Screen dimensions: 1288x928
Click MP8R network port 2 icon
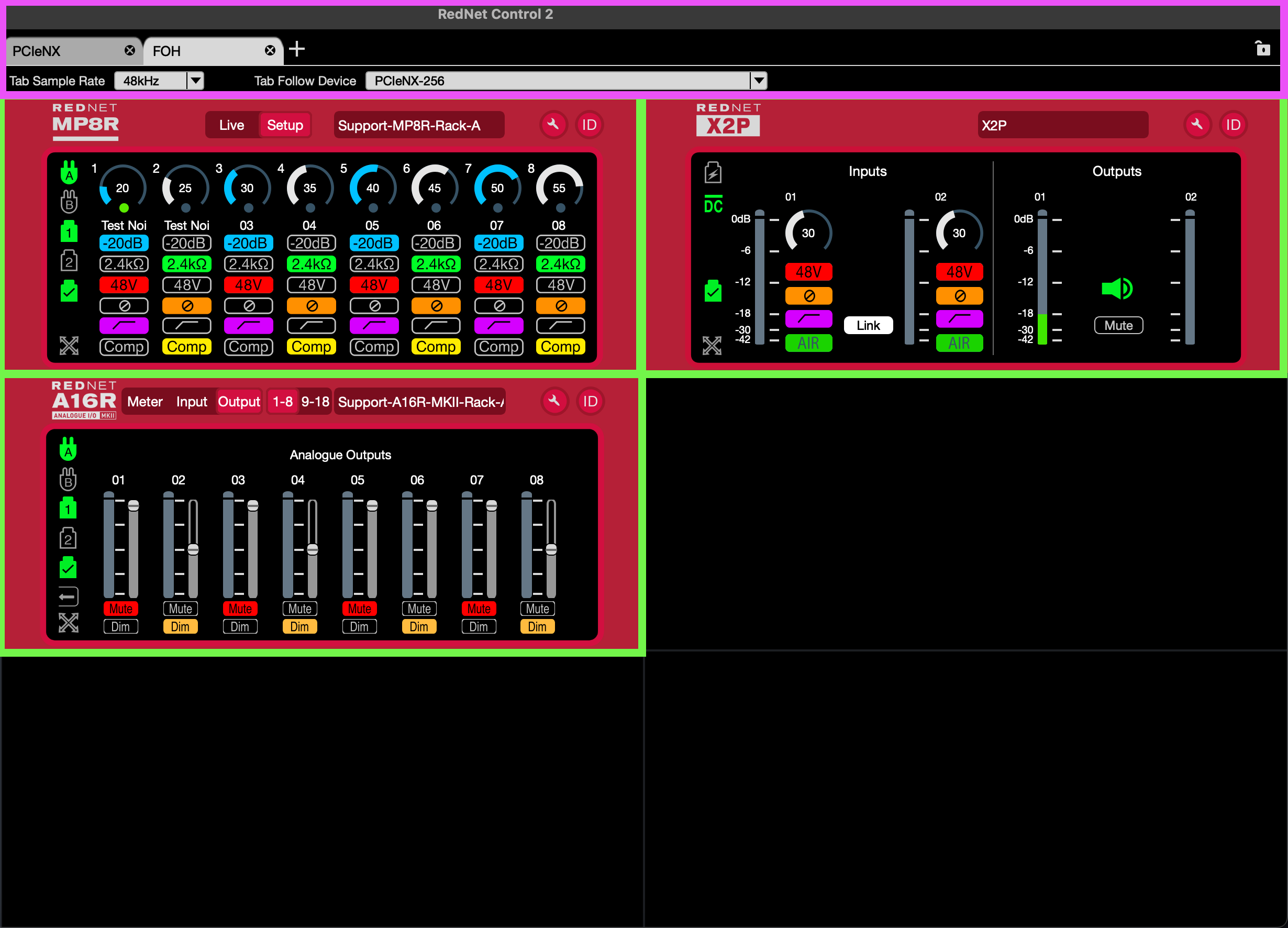(69, 261)
